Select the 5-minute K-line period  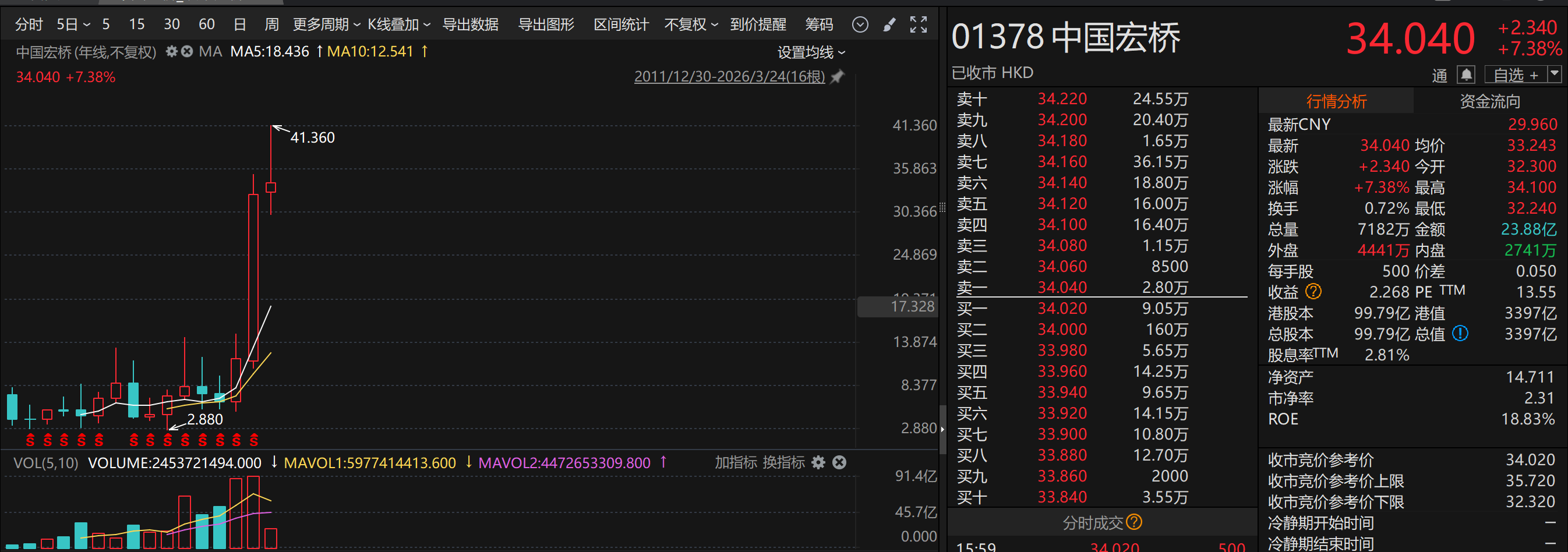tap(106, 24)
